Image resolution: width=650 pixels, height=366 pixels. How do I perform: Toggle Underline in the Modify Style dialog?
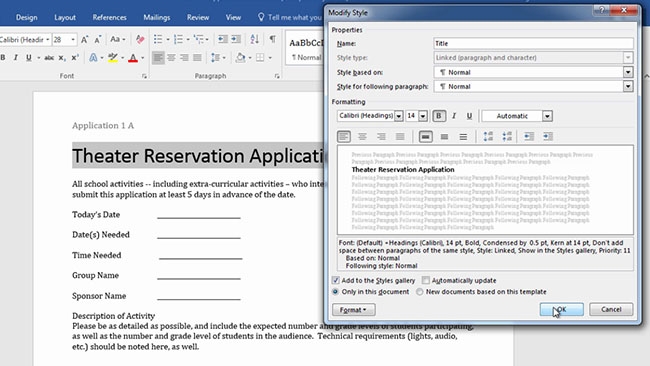[469, 116]
